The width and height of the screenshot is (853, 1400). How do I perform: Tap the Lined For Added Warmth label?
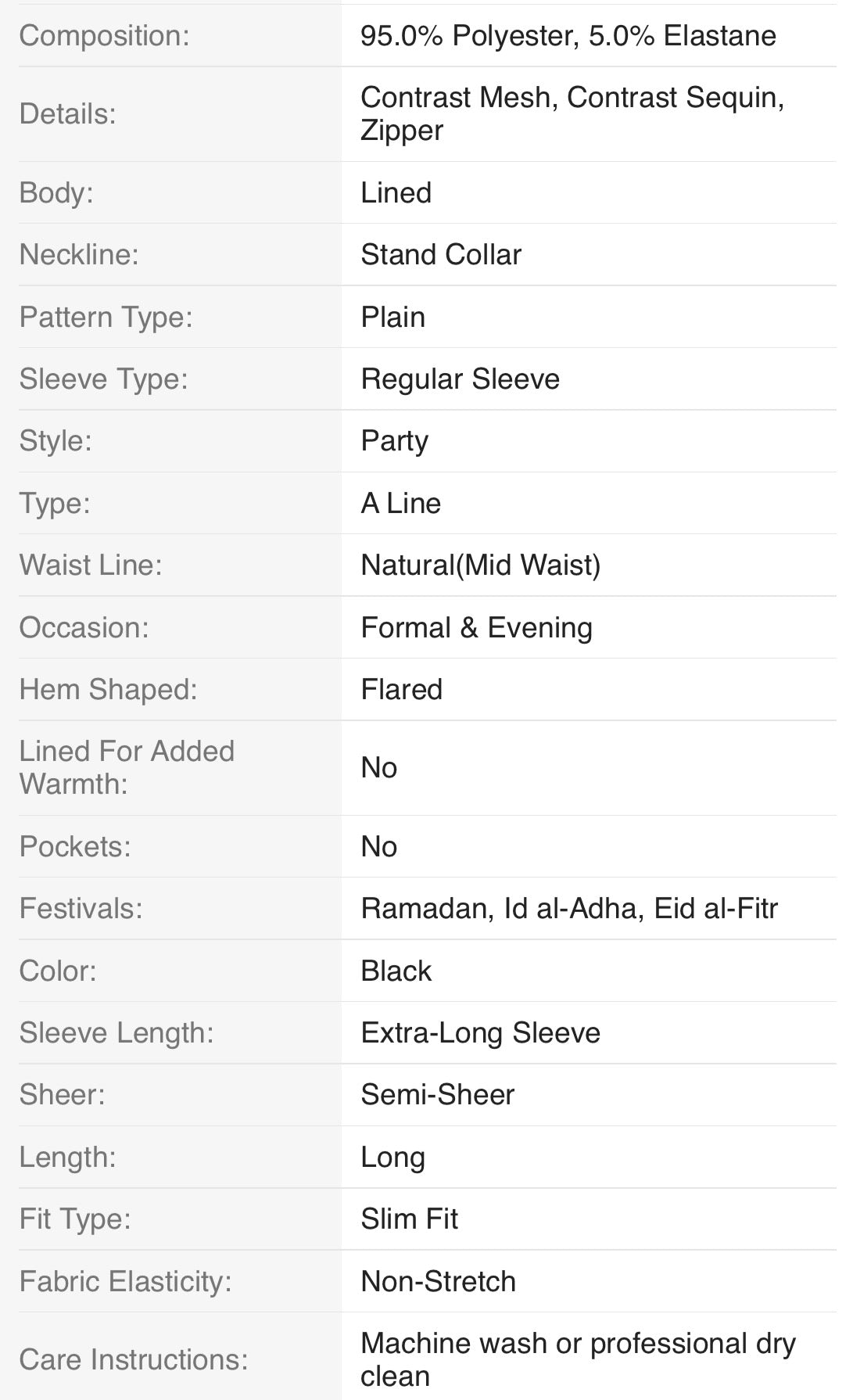127,767
